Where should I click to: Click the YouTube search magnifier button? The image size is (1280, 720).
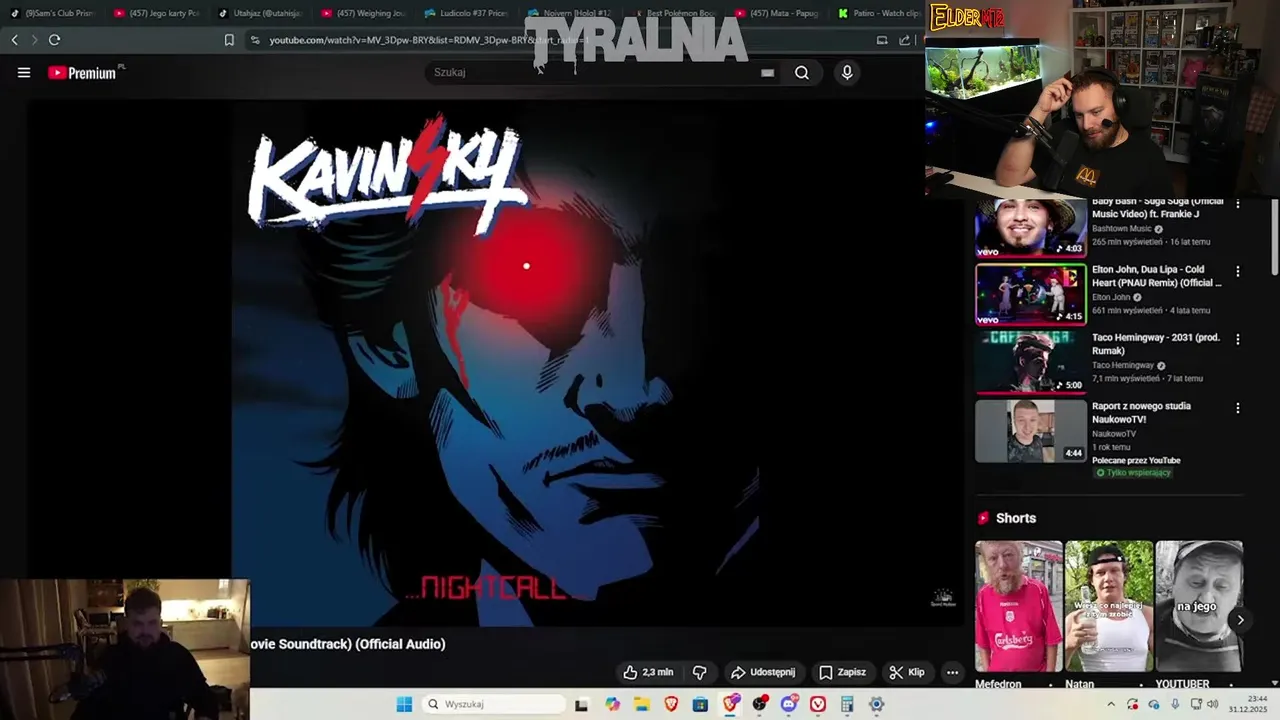point(802,73)
